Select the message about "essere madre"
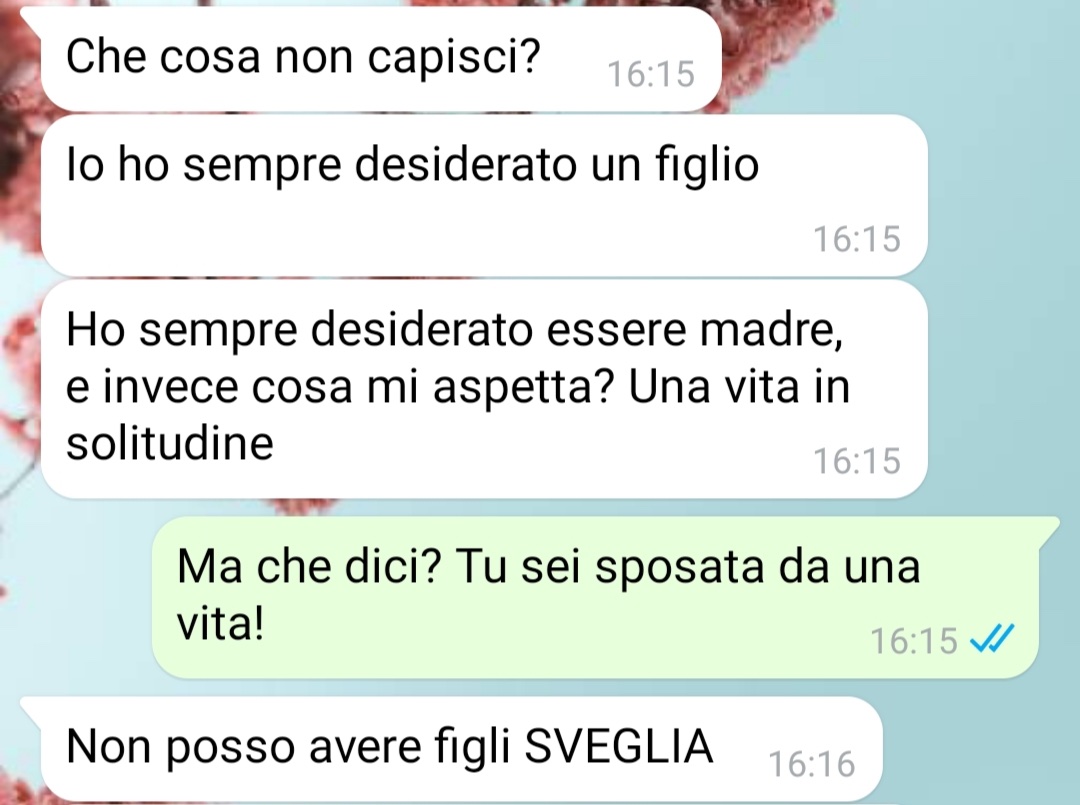 [x=484, y=389]
